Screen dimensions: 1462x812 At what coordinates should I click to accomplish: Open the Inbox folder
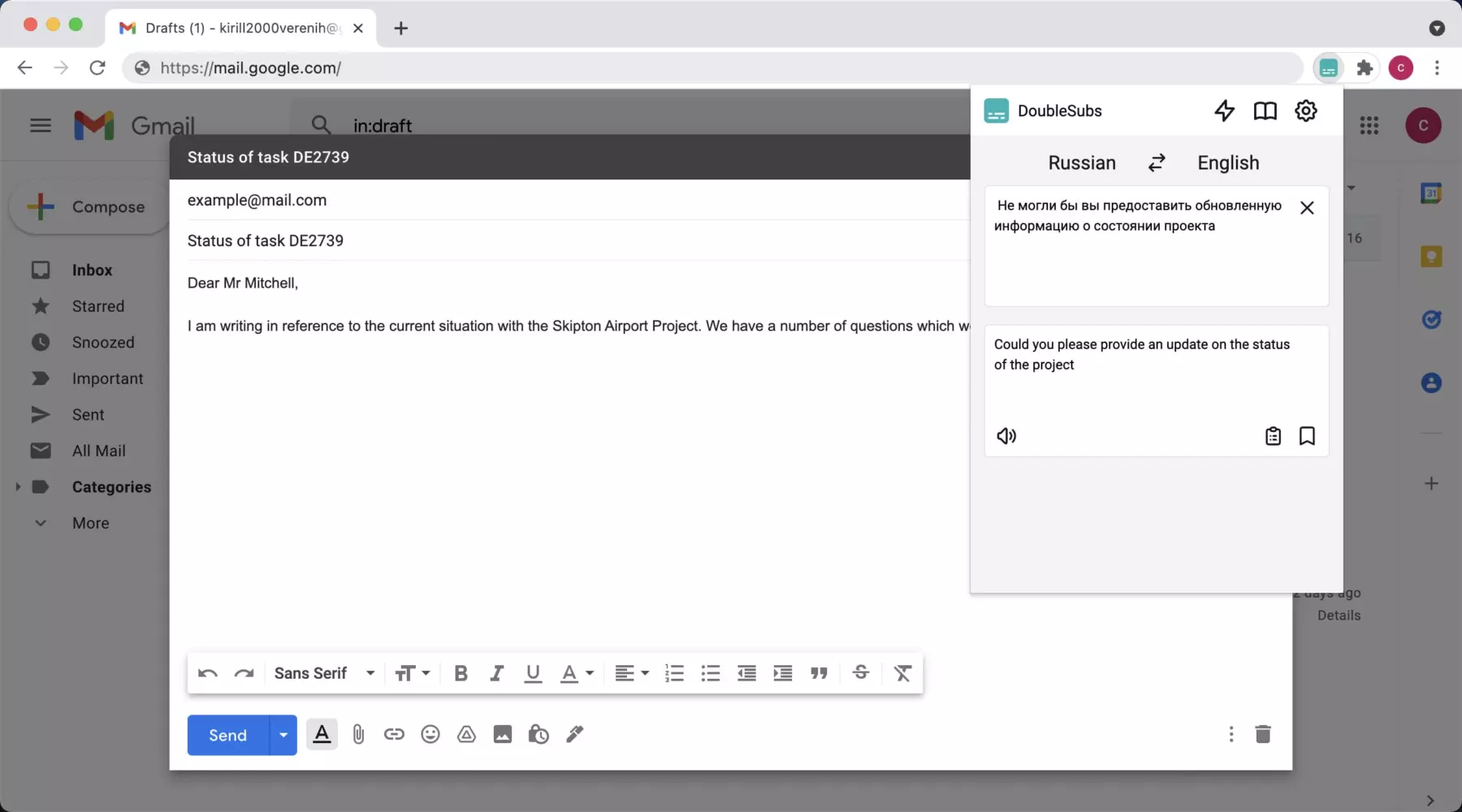tap(93, 270)
